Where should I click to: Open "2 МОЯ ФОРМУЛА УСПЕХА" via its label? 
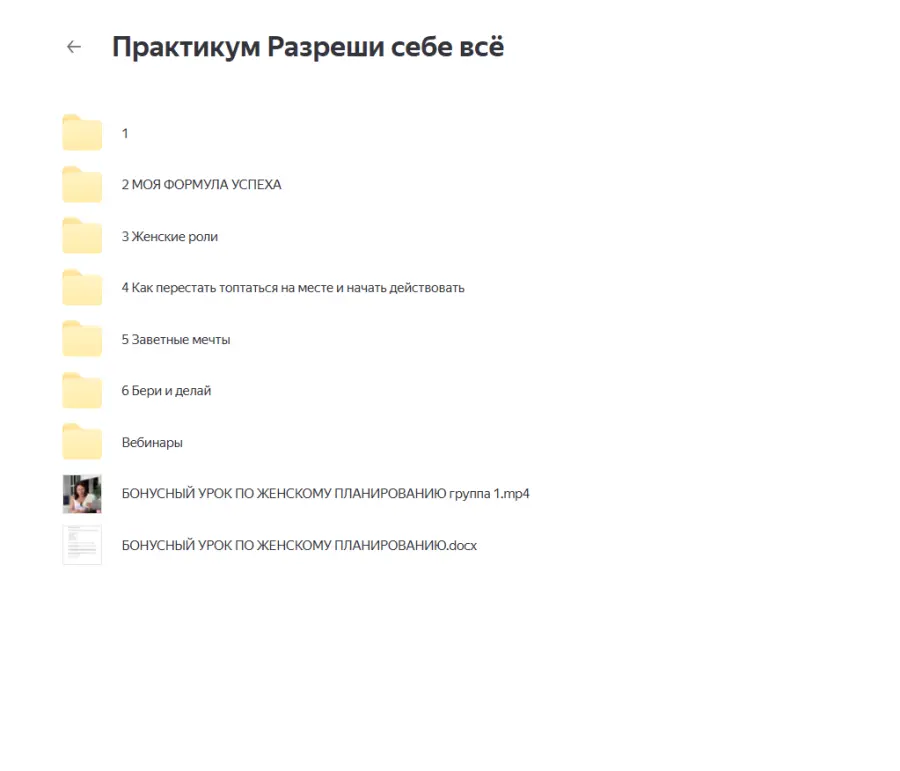tap(202, 184)
